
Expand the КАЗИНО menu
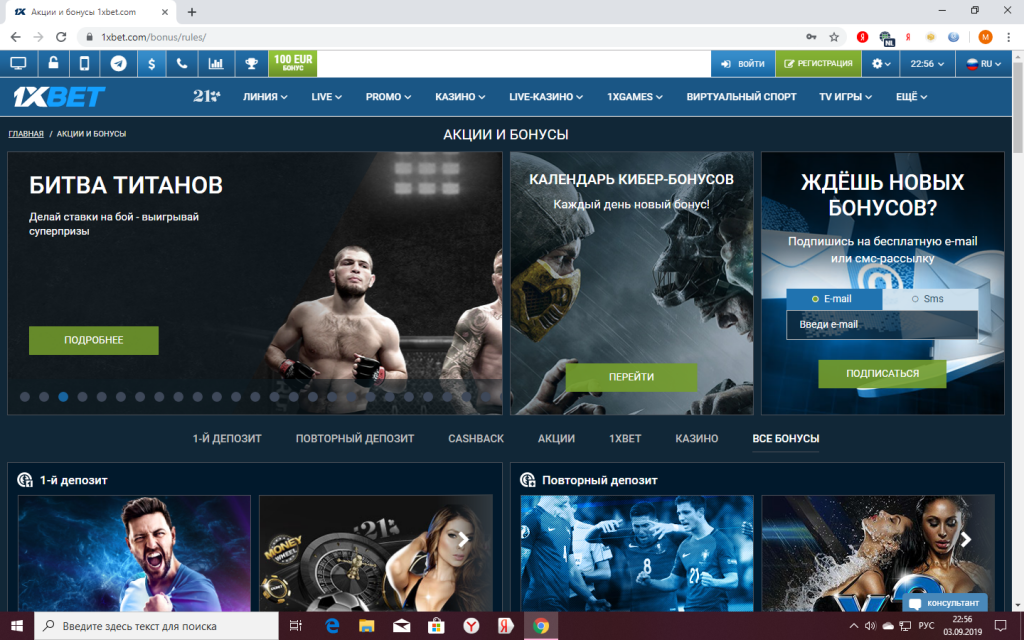(x=461, y=97)
